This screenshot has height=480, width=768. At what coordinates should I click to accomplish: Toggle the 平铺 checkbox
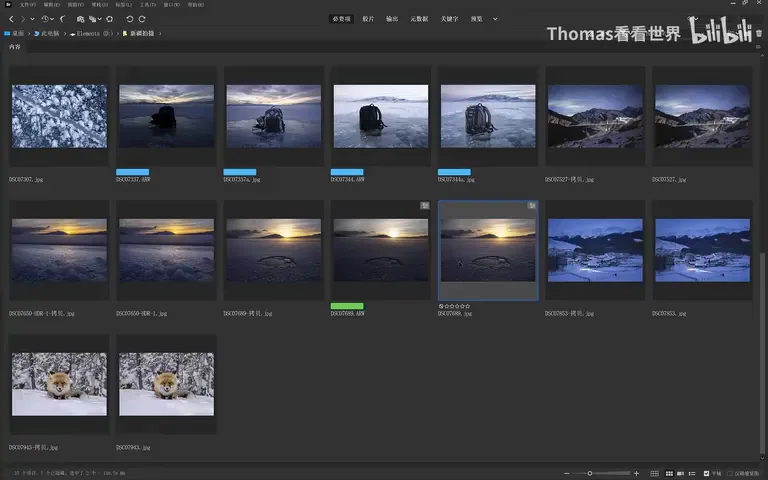706,473
